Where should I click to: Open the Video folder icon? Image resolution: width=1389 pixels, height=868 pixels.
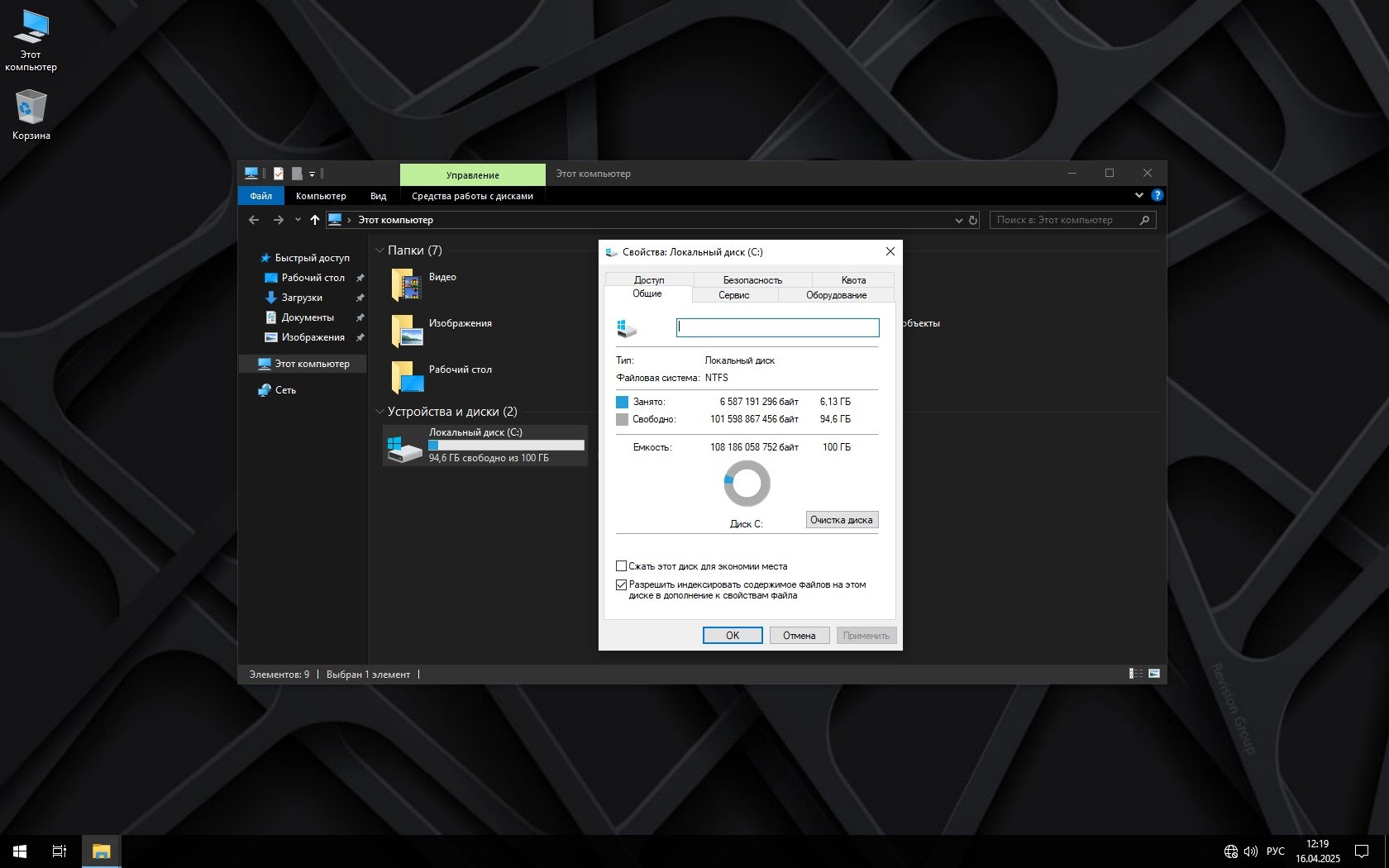(407, 284)
